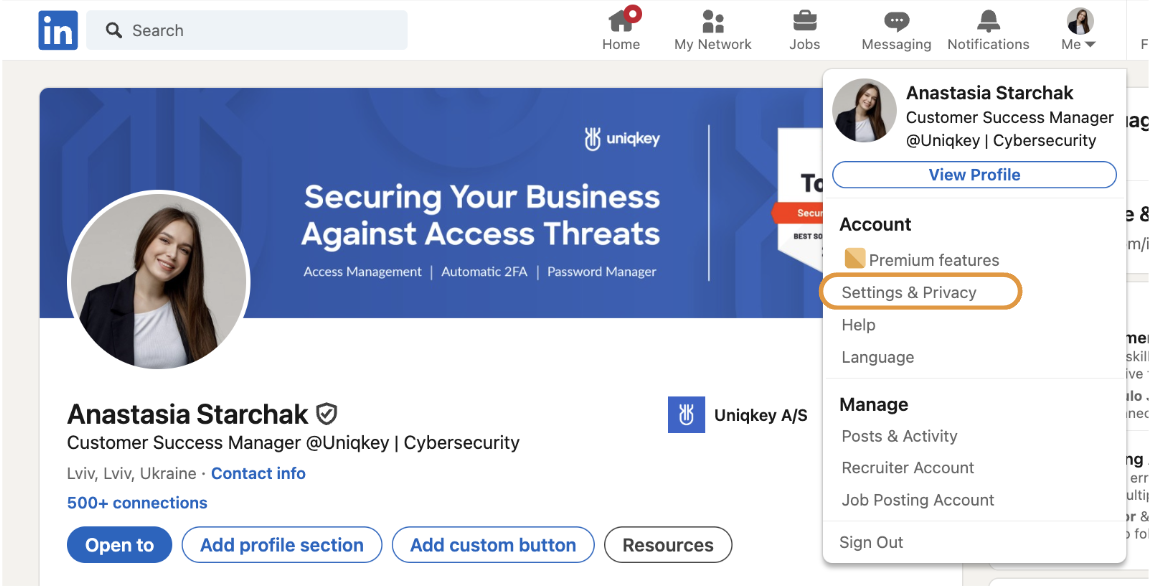Select Help from Account menu
This screenshot has height=586, width=1164.
(x=858, y=325)
